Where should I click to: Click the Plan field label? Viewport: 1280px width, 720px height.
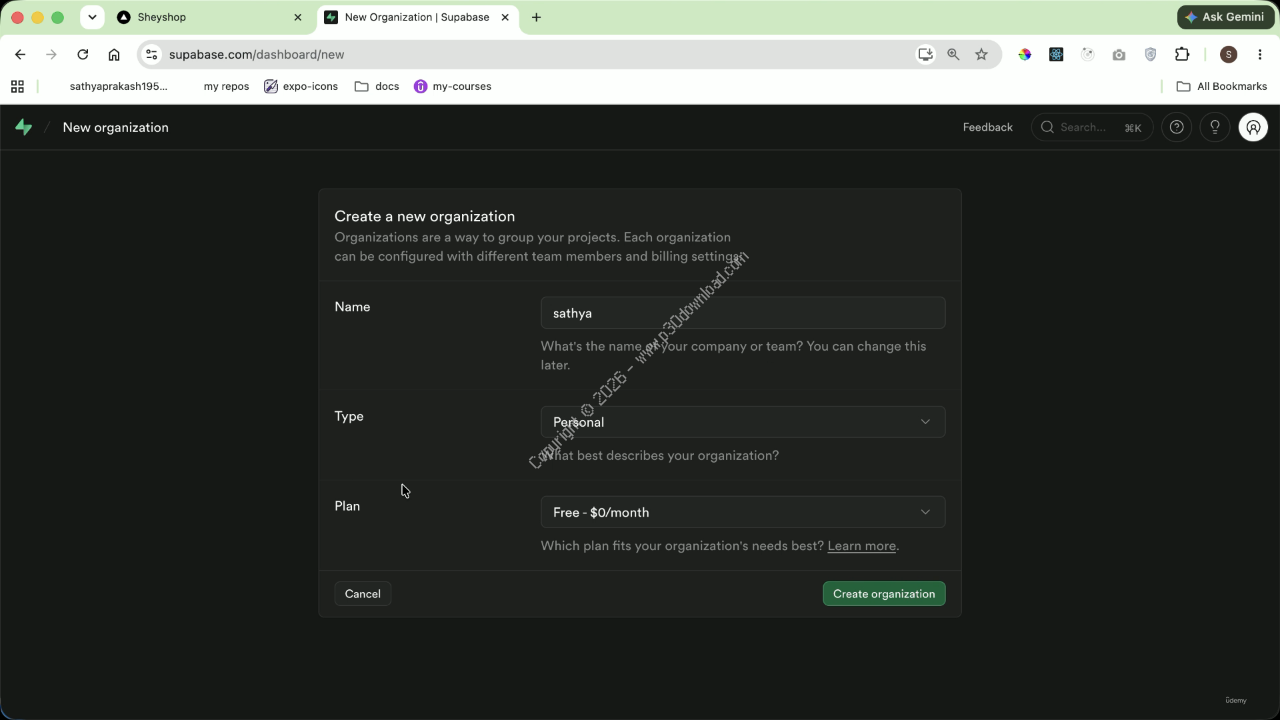(x=347, y=506)
